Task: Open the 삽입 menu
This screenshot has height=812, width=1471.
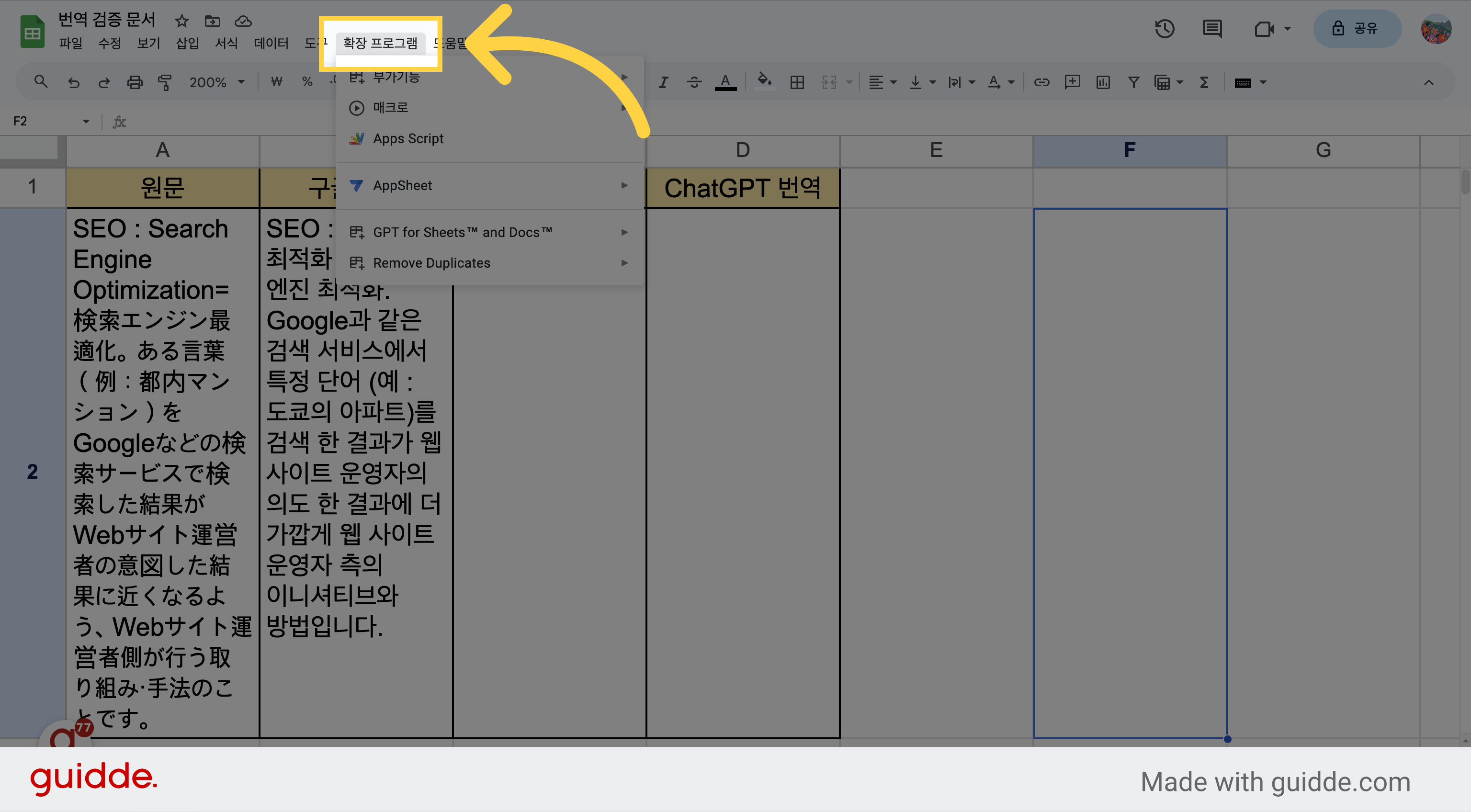Action: point(187,44)
